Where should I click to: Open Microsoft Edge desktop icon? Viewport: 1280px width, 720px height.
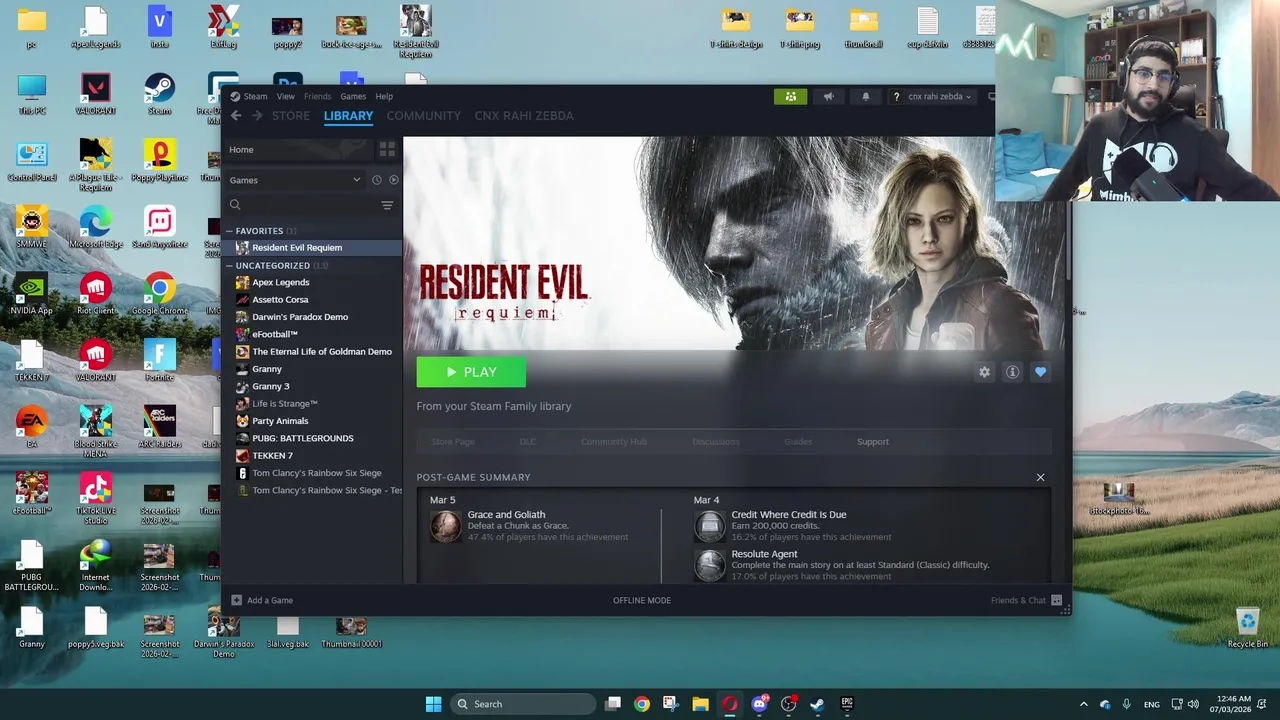click(95, 228)
